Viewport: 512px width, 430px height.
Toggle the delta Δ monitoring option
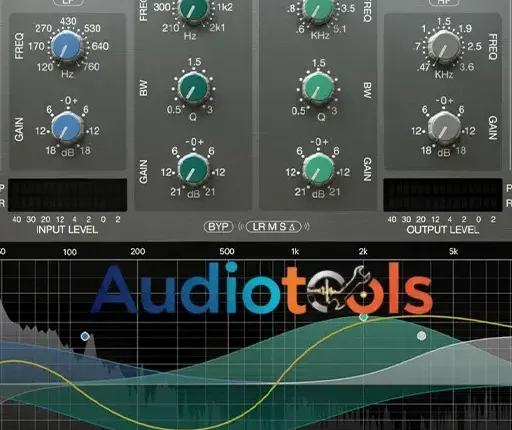pyautogui.click(x=292, y=227)
